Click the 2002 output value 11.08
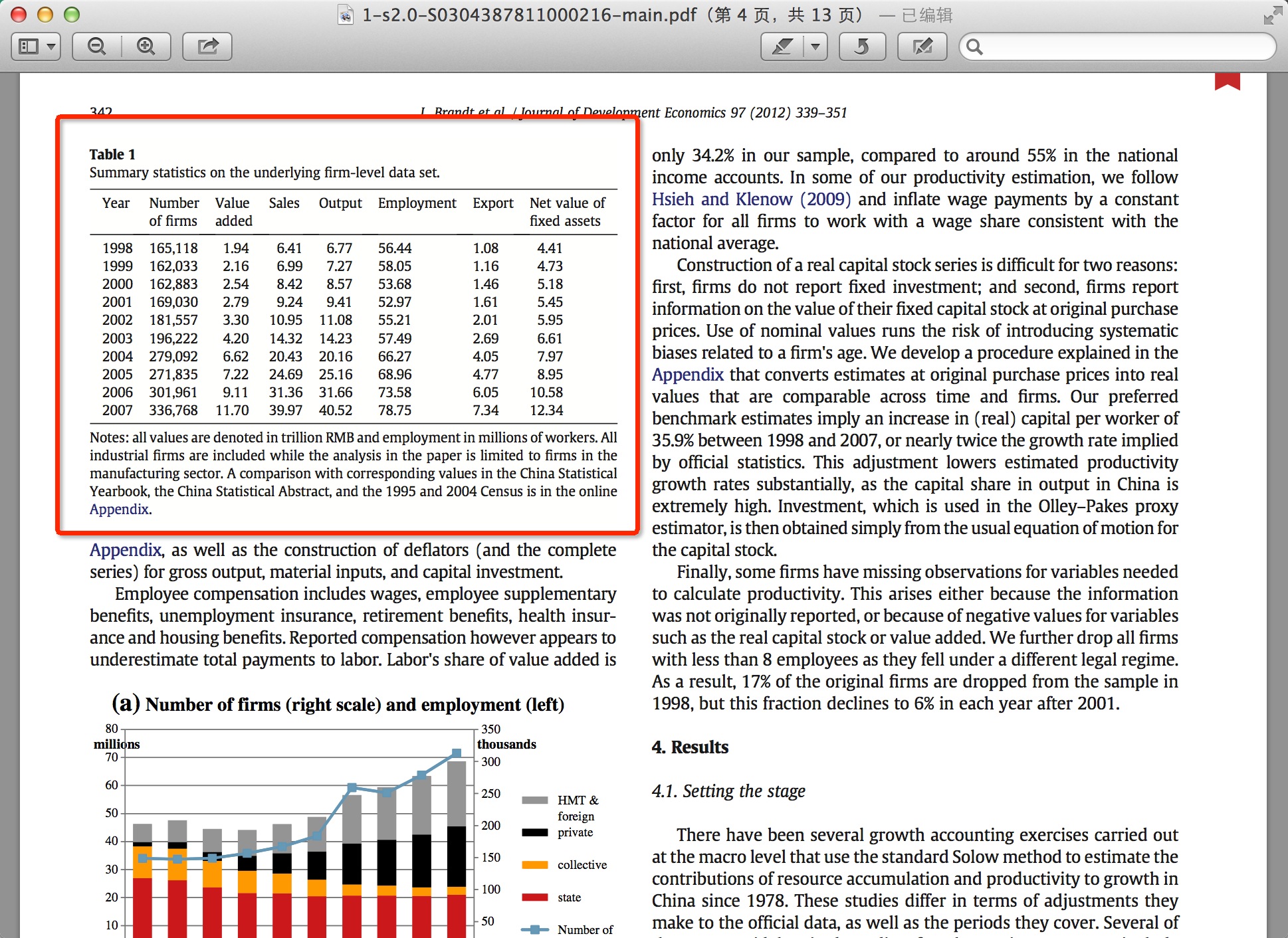 [336, 320]
